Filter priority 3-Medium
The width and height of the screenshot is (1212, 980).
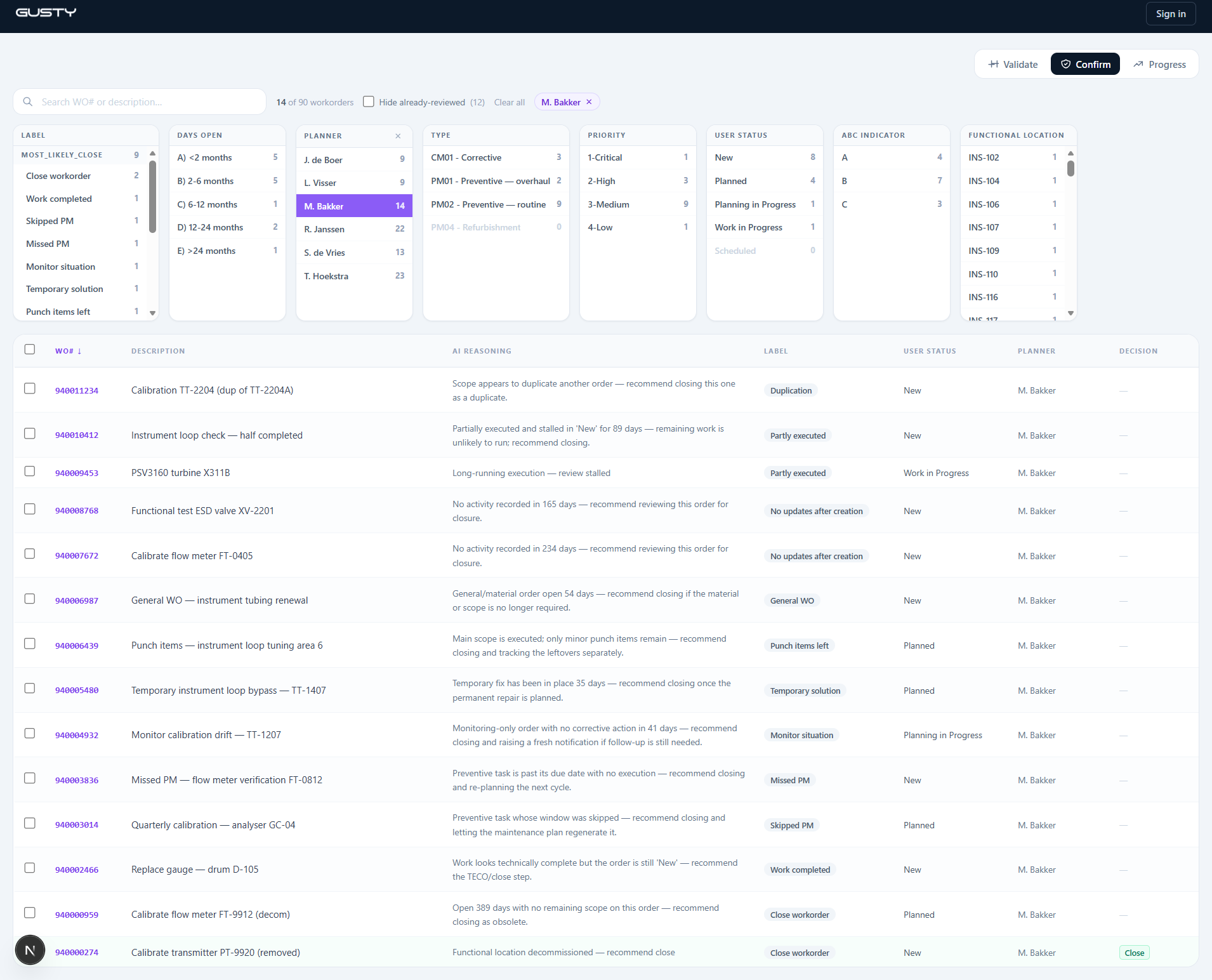coord(638,204)
